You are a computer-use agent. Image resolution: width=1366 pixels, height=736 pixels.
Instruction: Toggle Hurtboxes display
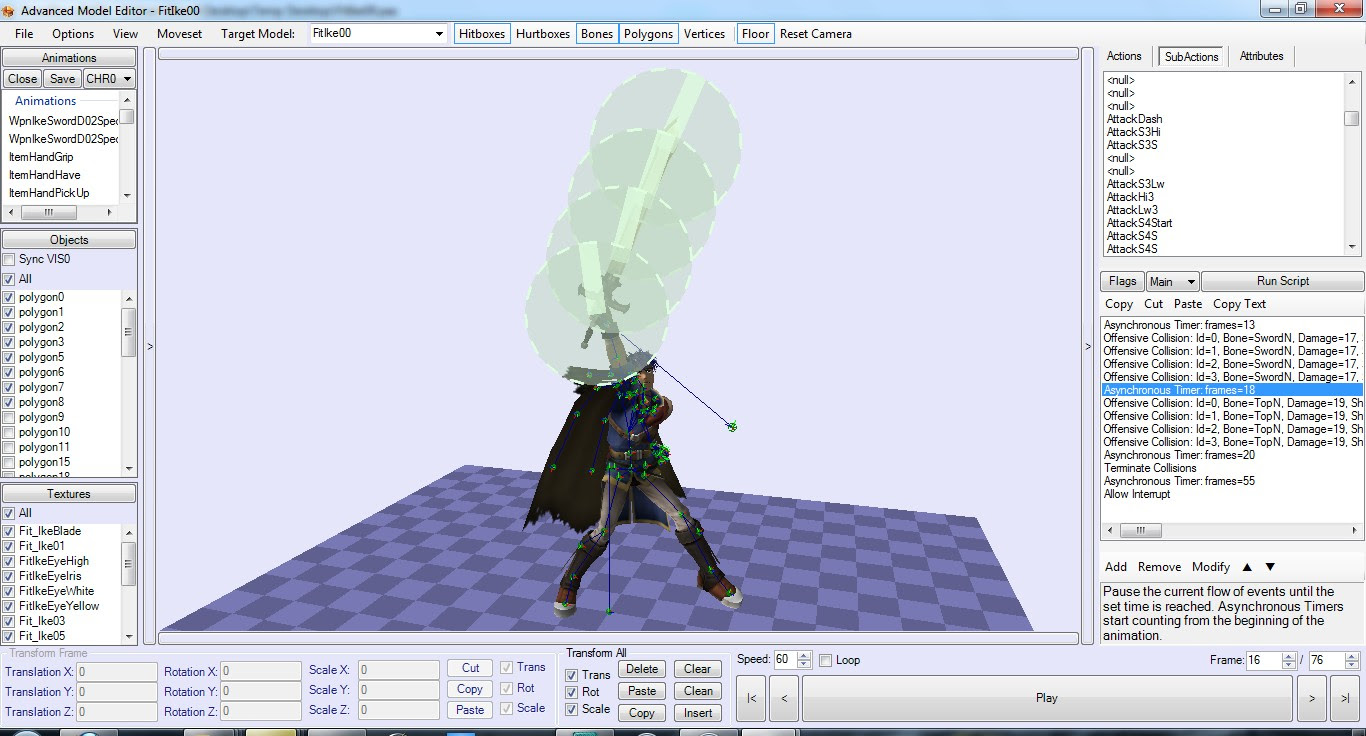(x=543, y=34)
